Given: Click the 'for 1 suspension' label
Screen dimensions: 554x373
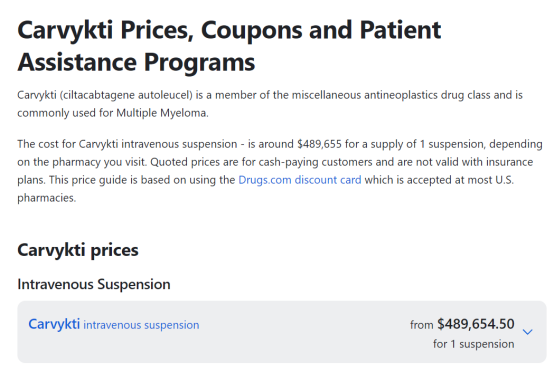Looking at the screenshot, I should (x=473, y=344).
